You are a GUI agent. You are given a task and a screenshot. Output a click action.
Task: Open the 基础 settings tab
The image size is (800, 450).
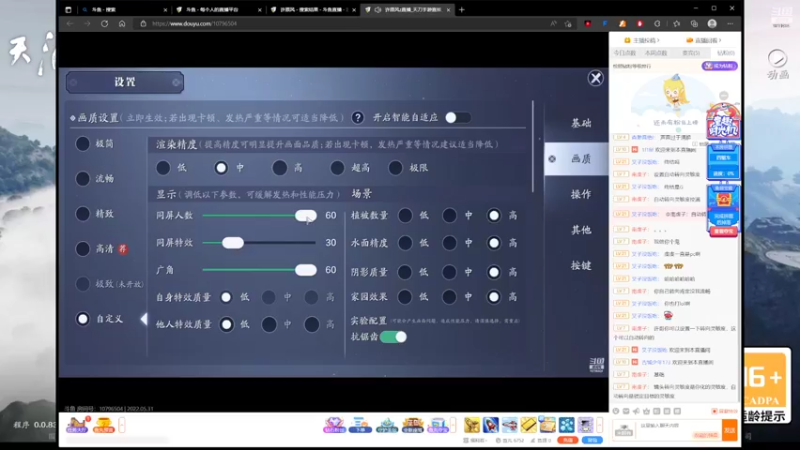581,123
